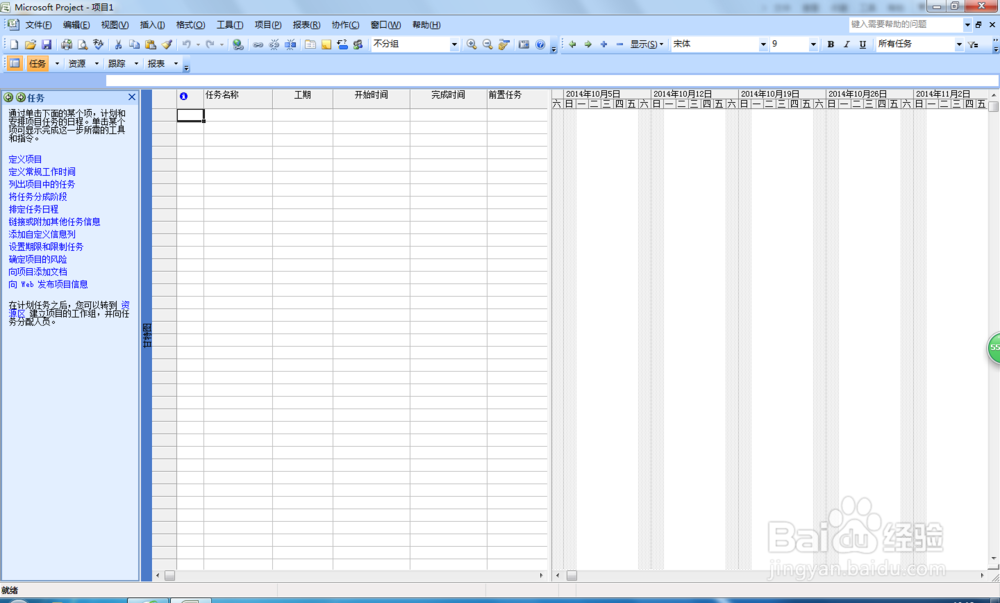Click the Print icon

click(x=66, y=45)
